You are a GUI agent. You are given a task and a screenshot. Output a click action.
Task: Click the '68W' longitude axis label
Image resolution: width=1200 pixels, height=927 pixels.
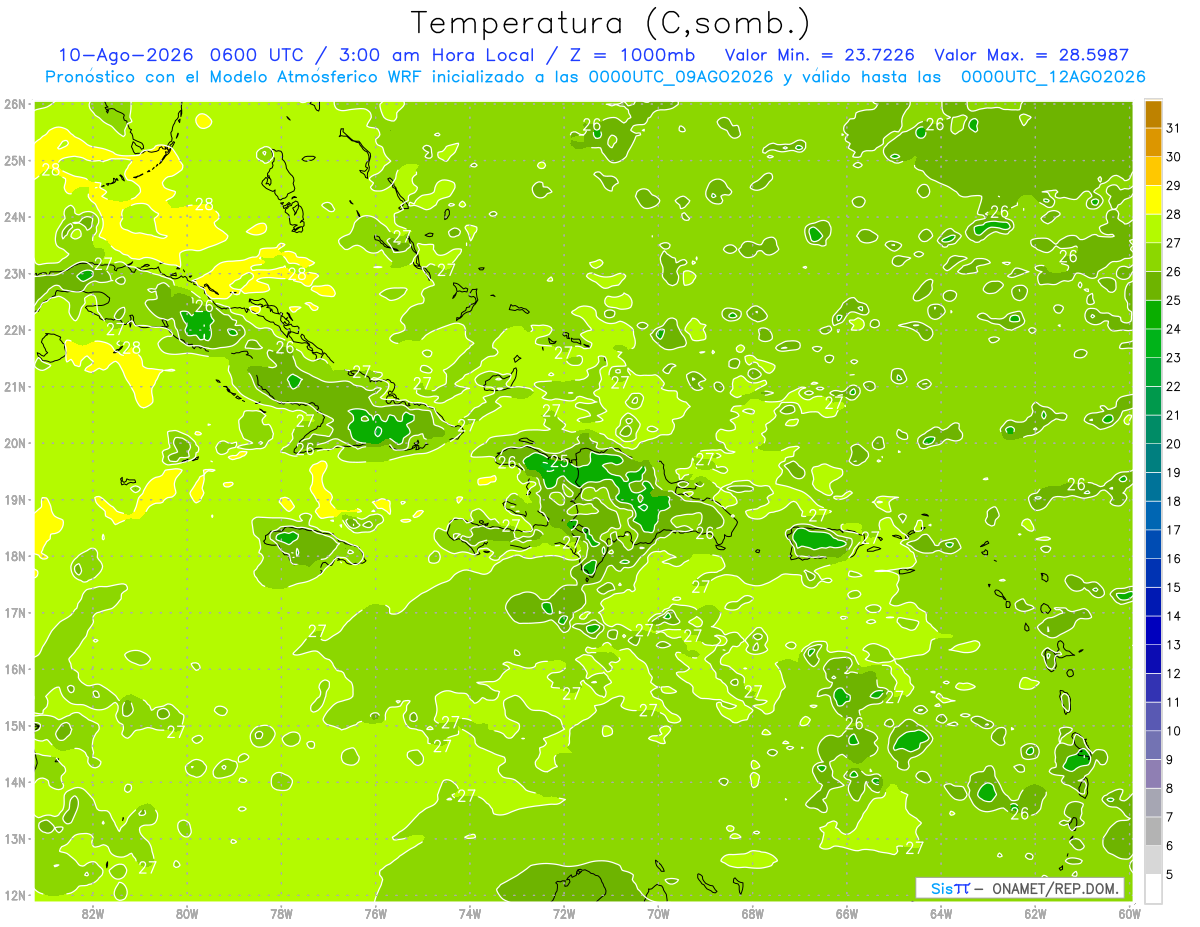coord(753,914)
